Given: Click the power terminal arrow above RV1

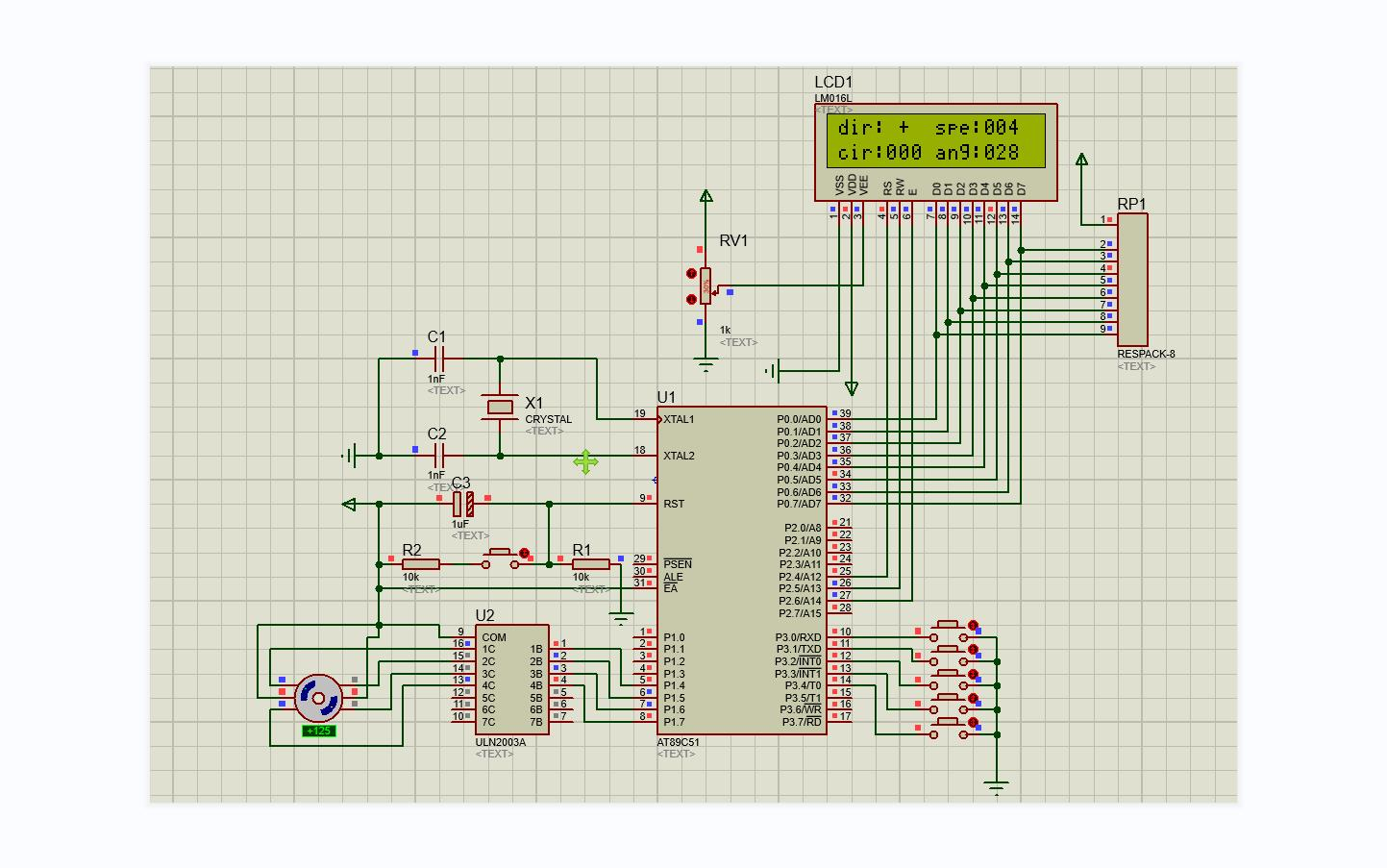Looking at the screenshot, I should (706, 196).
